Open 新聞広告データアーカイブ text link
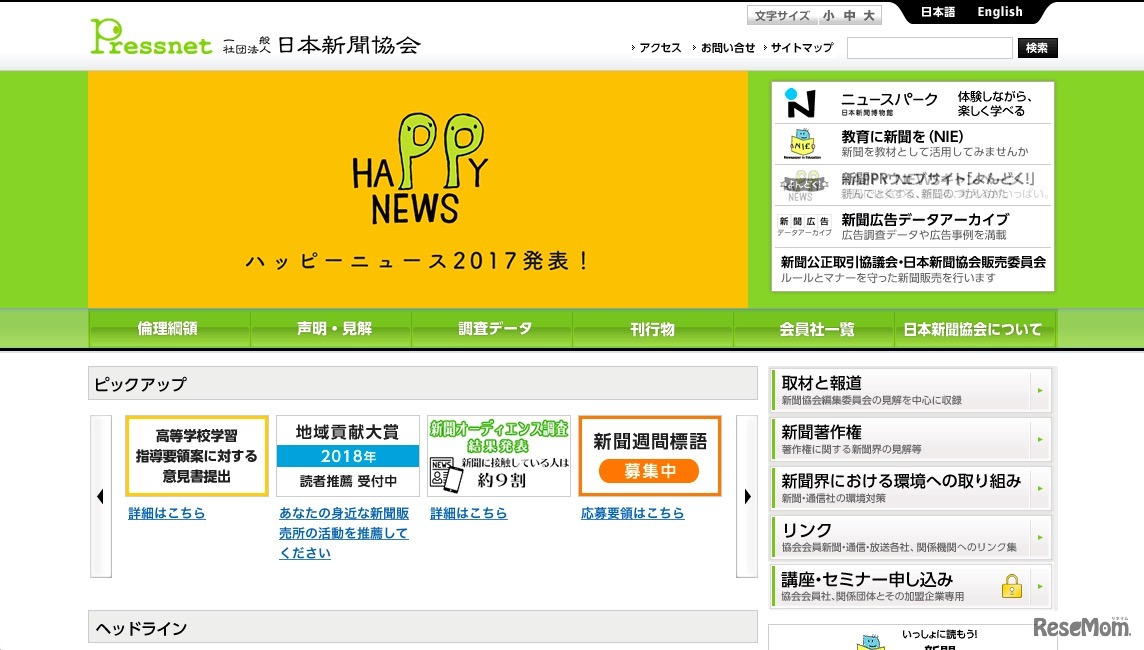This screenshot has width=1144, height=650. click(x=925, y=219)
